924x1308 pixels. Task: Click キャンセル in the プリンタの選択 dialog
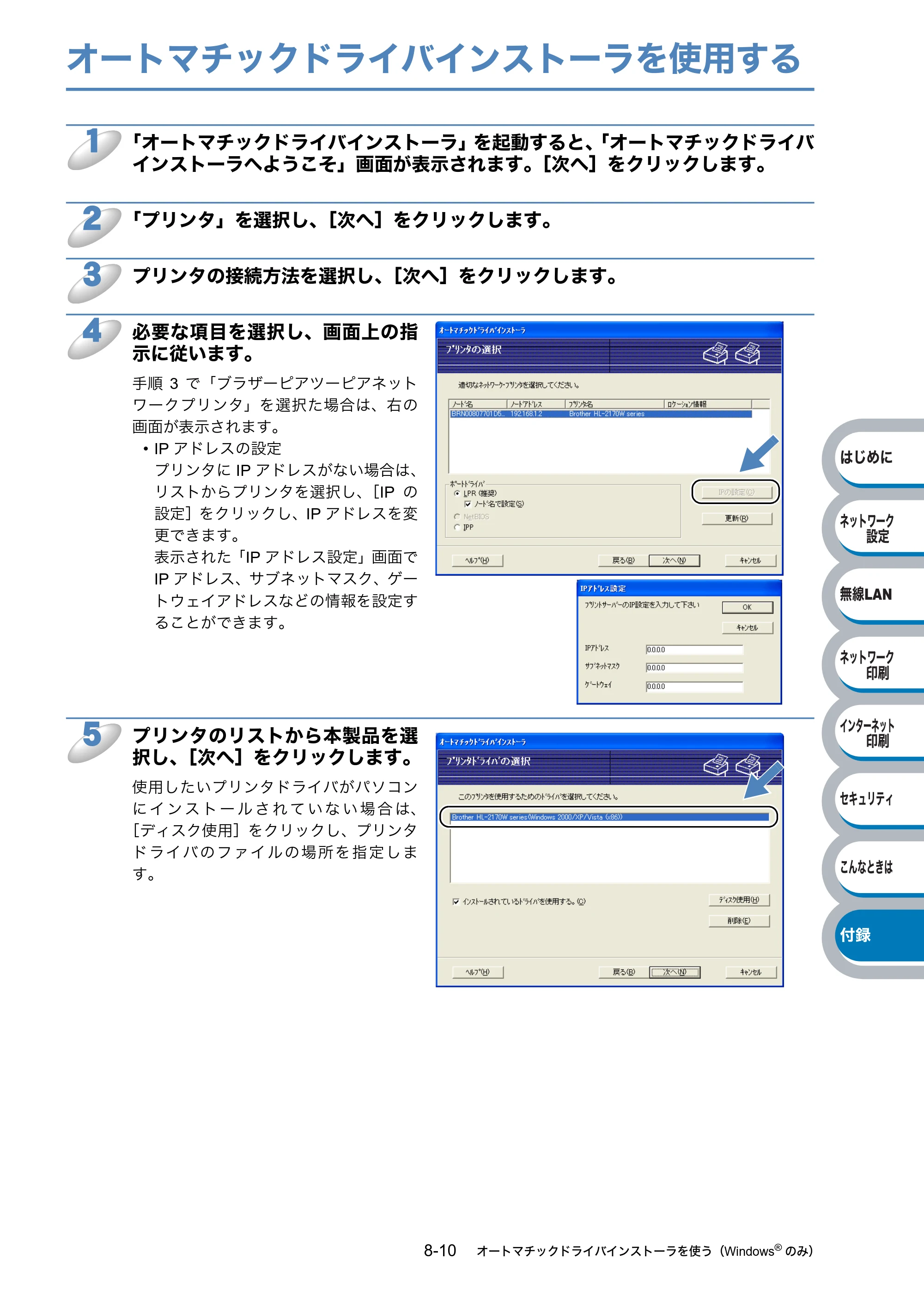point(750,560)
